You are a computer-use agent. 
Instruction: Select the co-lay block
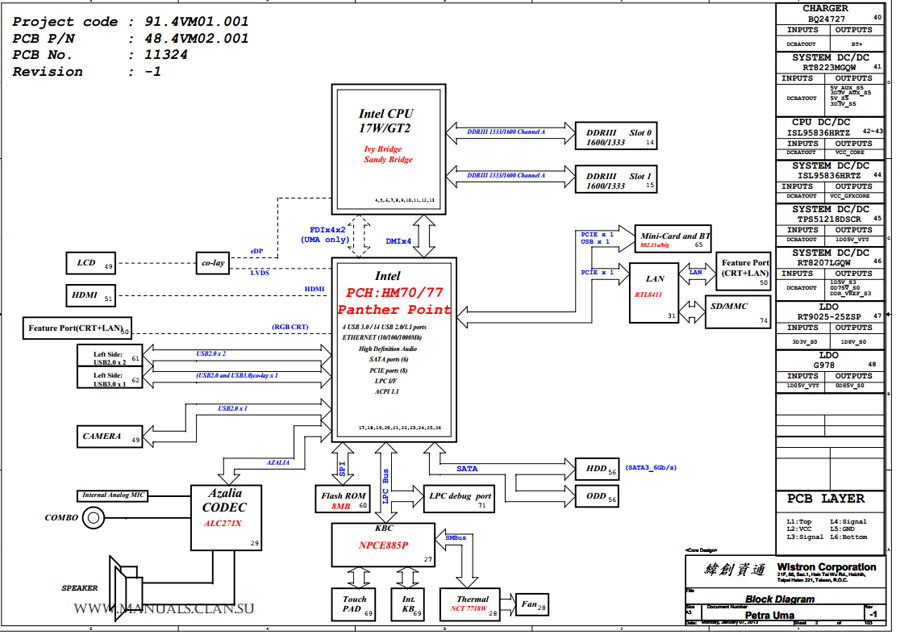click(x=212, y=263)
